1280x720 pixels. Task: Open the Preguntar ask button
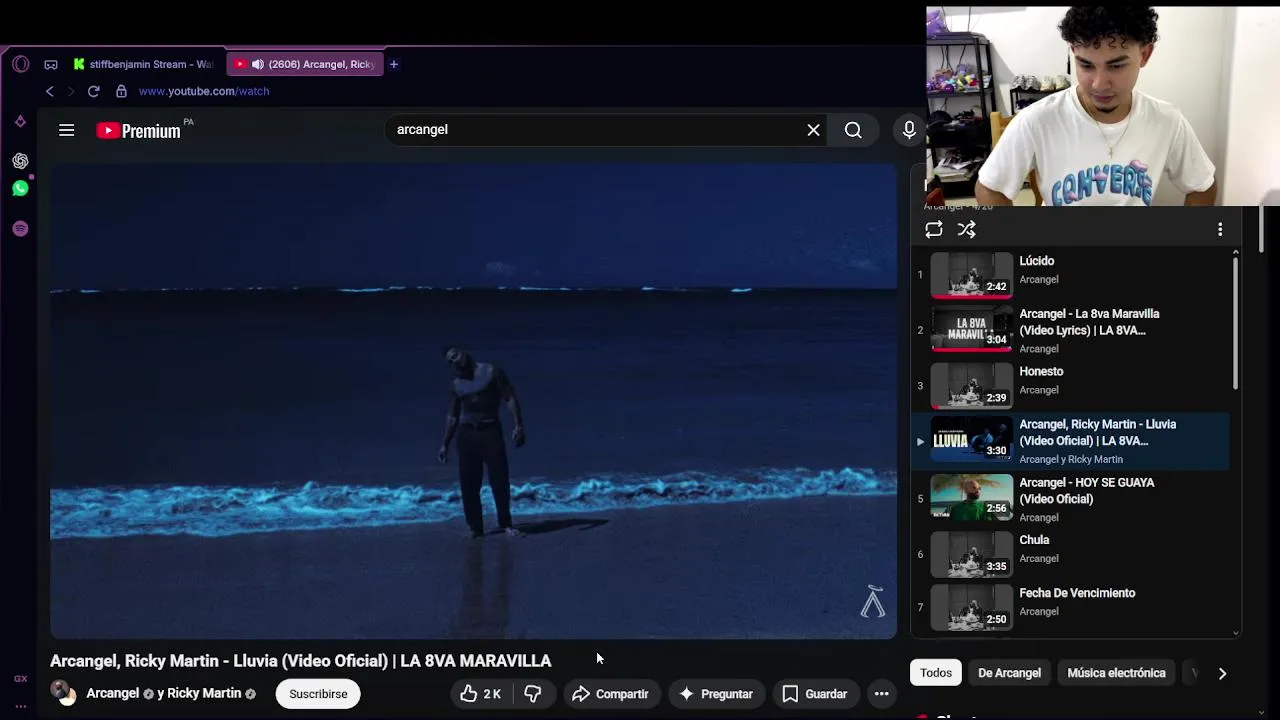click(x=715, y=694)
